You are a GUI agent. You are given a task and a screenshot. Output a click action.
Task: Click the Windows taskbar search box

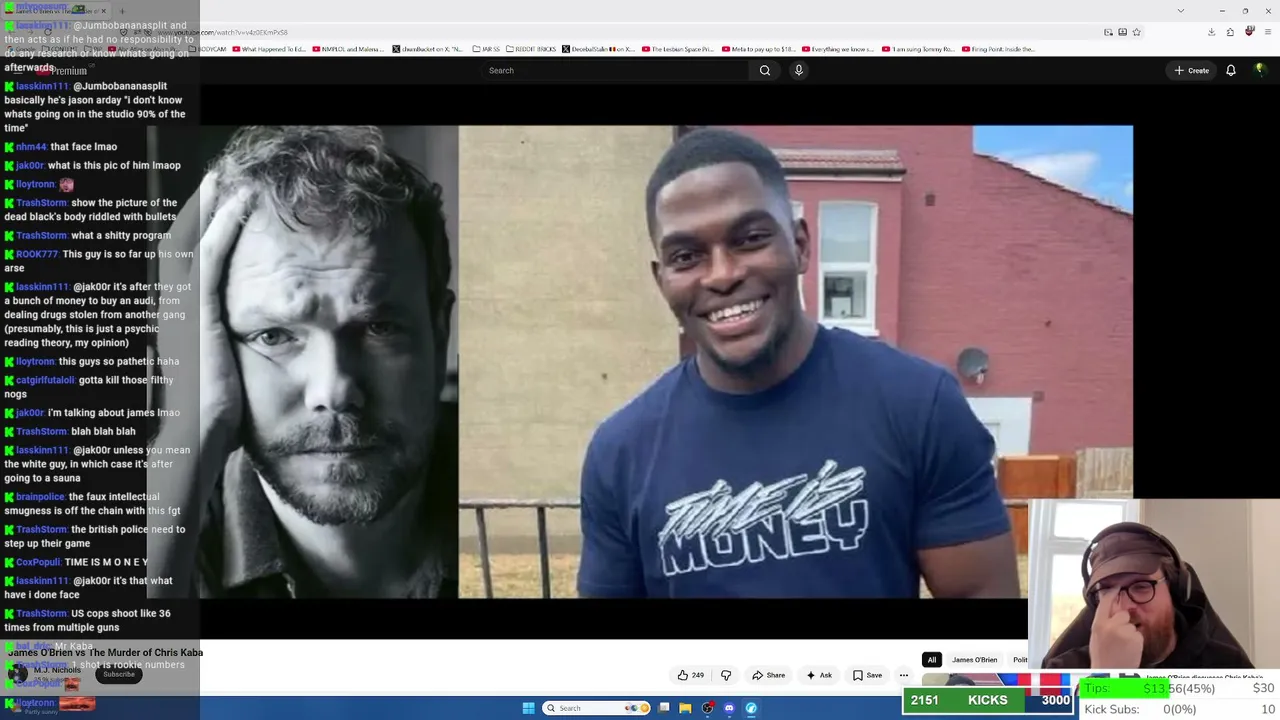tap(597, 708)
